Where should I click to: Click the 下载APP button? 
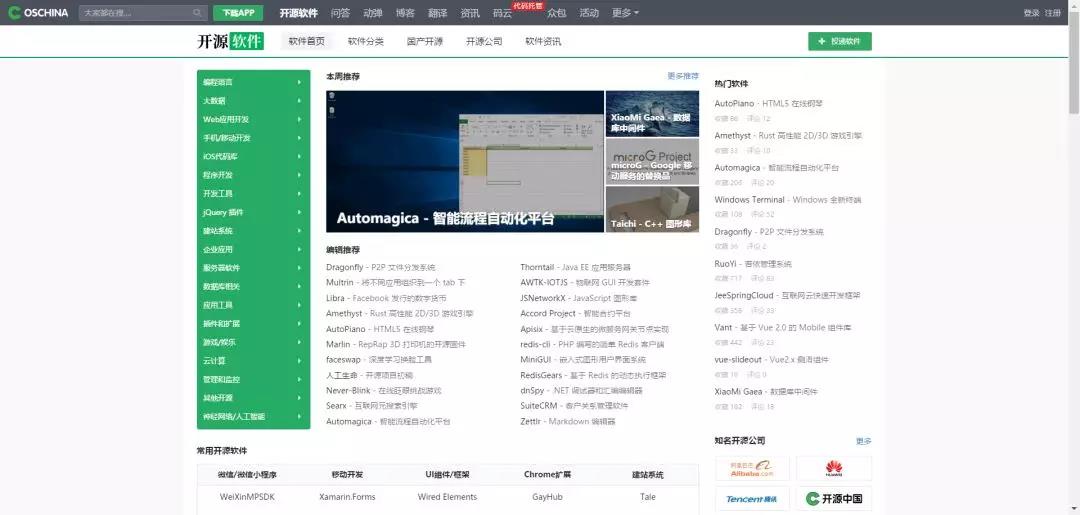238,12
